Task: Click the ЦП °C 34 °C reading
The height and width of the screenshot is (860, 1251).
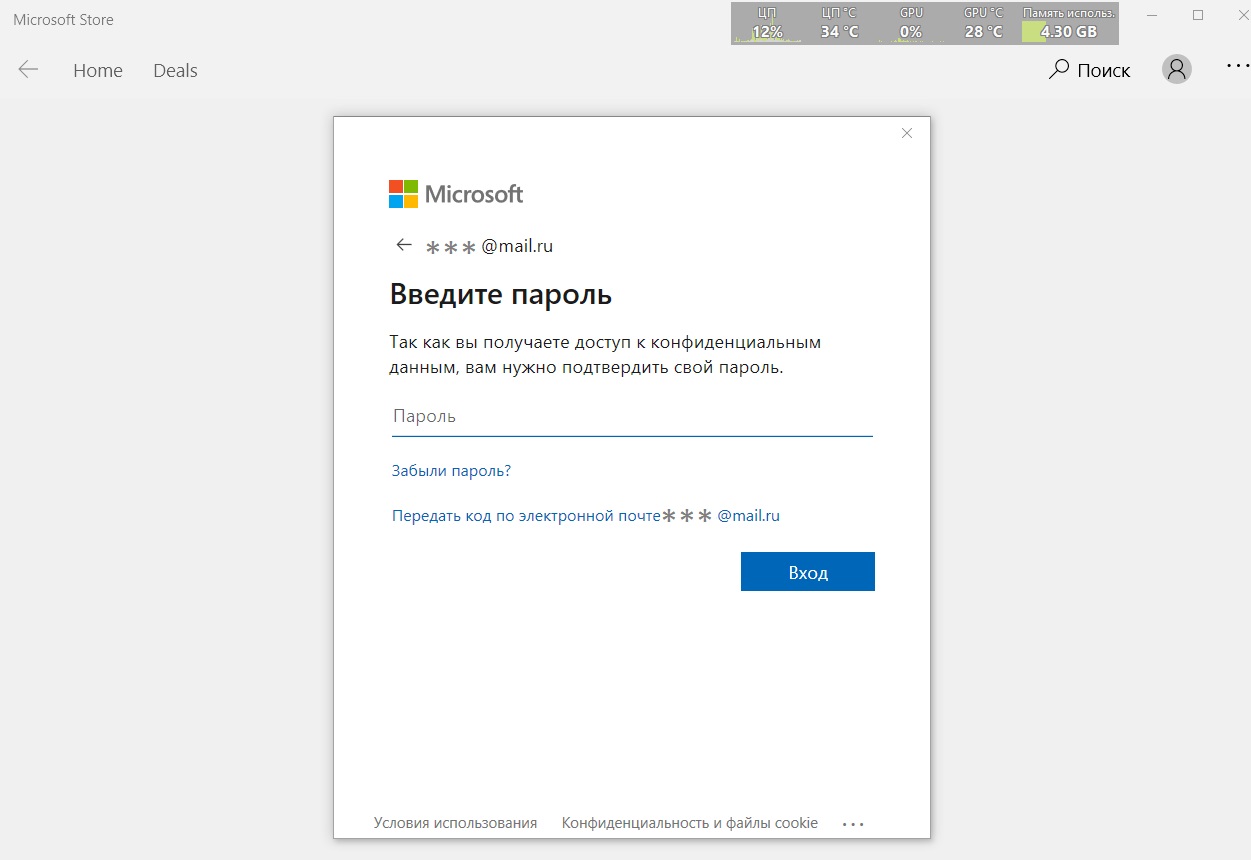Action: (x=839, y=23)
